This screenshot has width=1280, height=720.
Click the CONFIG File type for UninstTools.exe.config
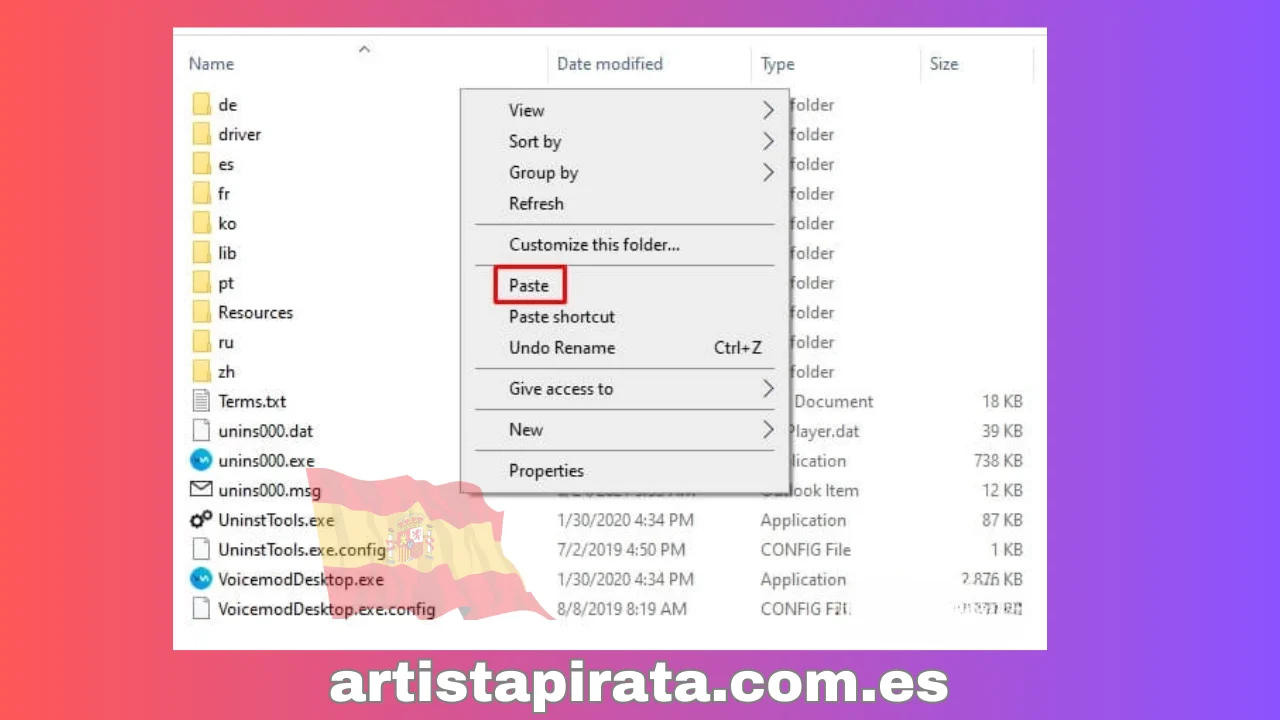[x=806, y=550]
